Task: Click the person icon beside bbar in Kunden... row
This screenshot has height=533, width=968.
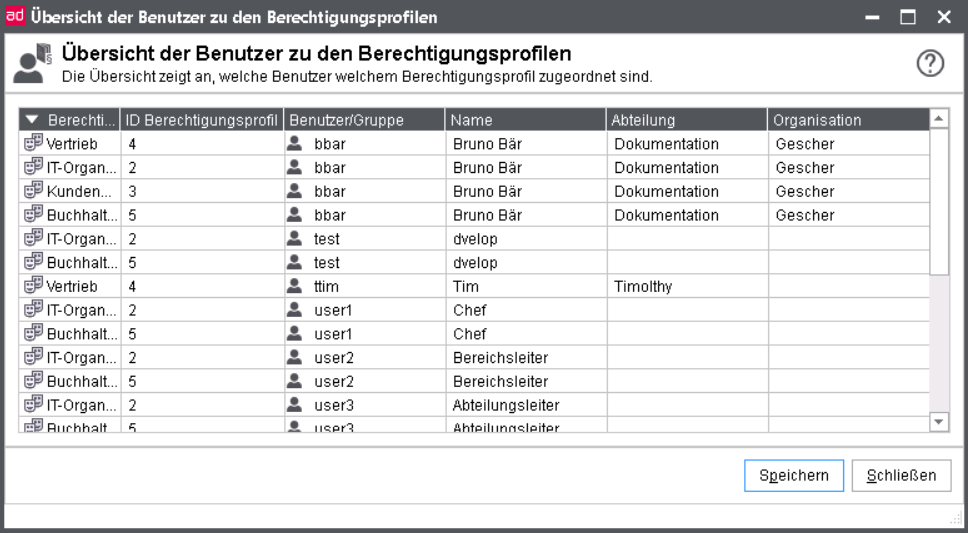Action: tap(295, 191)
